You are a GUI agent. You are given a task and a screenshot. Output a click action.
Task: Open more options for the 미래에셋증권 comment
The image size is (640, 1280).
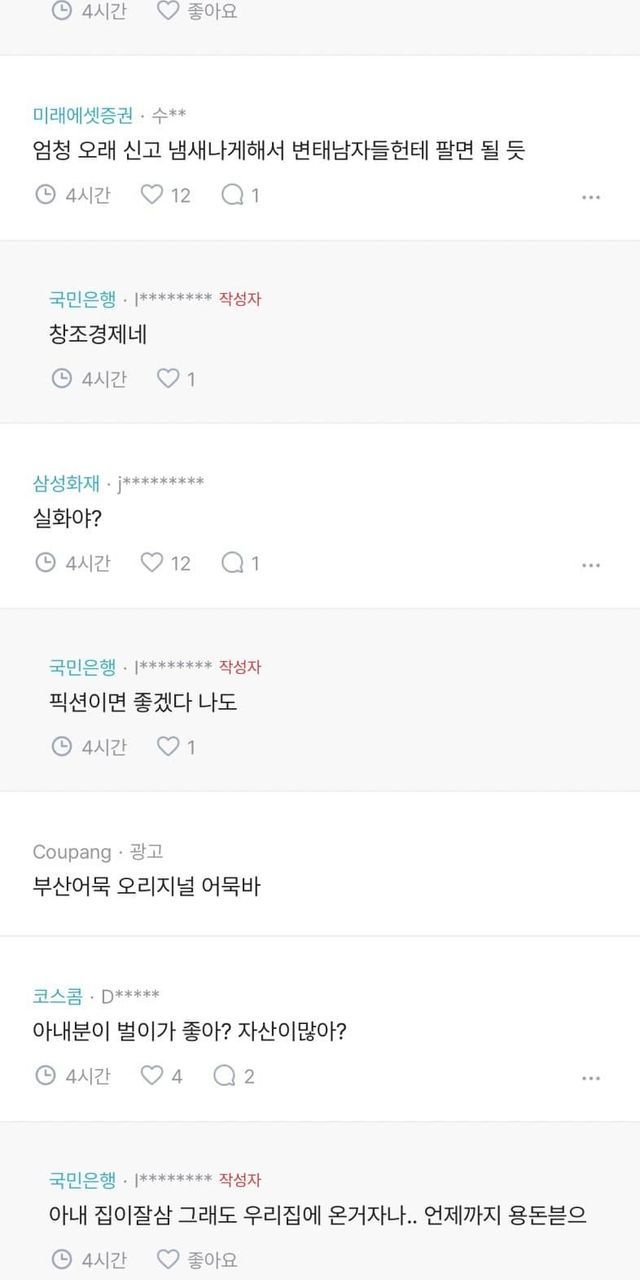click(591, 197)
